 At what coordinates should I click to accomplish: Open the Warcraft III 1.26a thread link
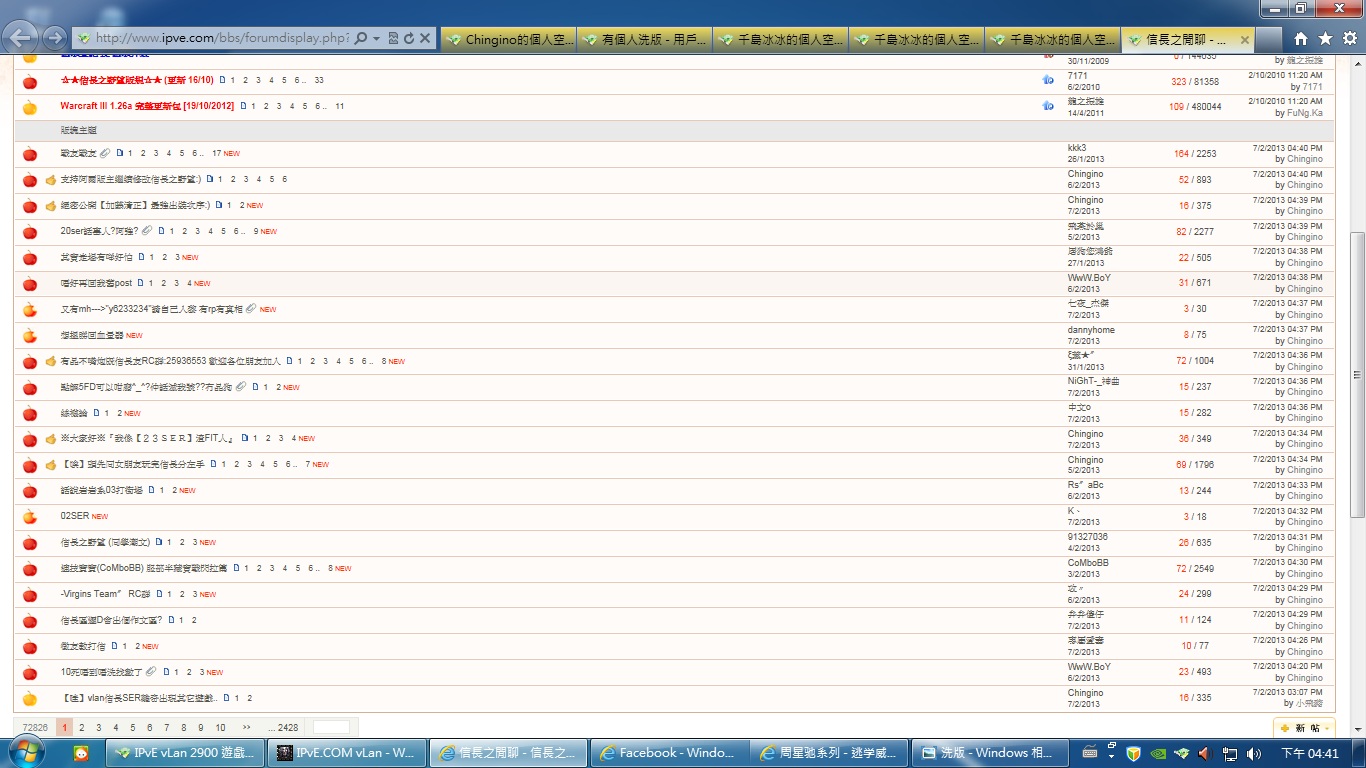coord(146,106)
